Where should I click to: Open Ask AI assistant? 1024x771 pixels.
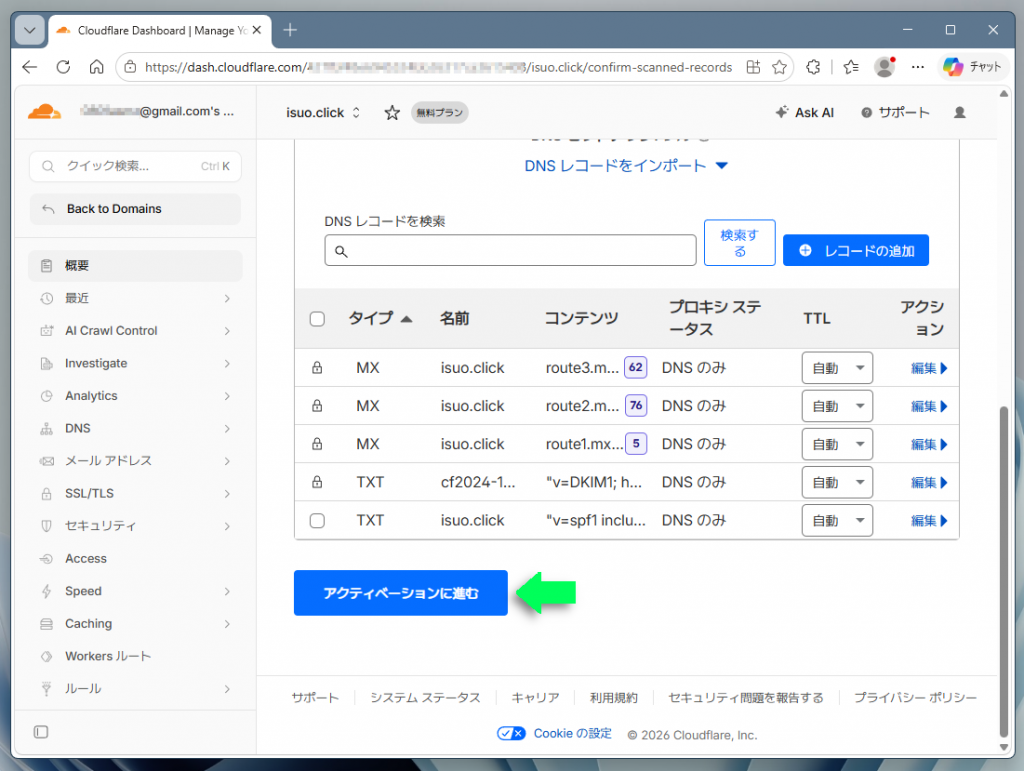pos(805,112)
